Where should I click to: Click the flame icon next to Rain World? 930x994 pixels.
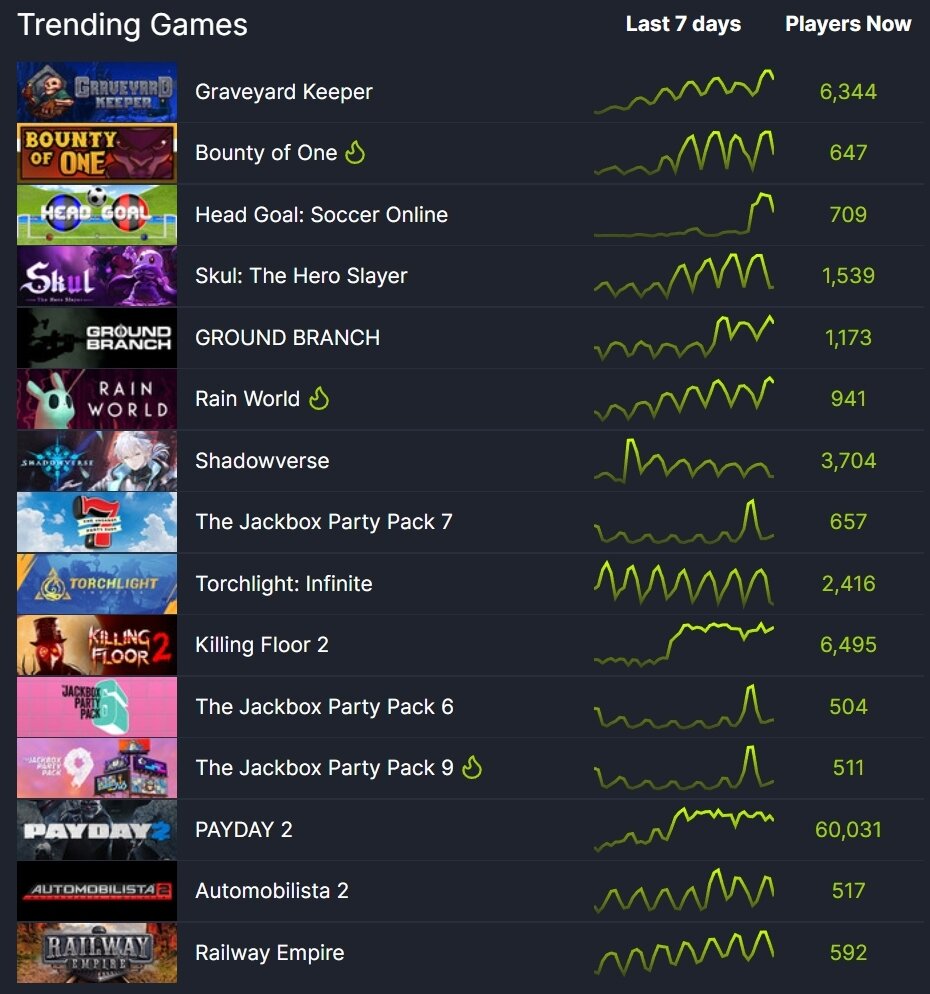pyautogui.click(x=319, y=398)
